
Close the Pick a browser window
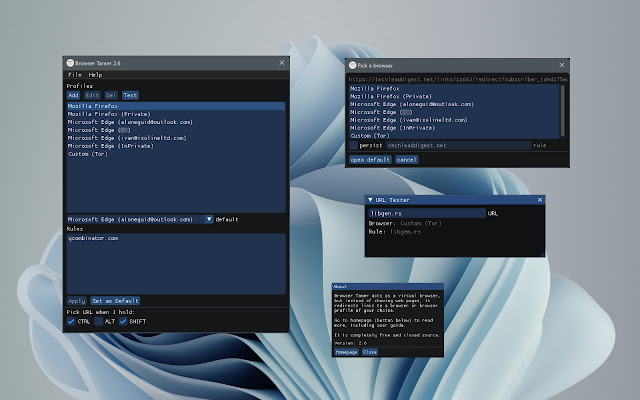point(562,65)
